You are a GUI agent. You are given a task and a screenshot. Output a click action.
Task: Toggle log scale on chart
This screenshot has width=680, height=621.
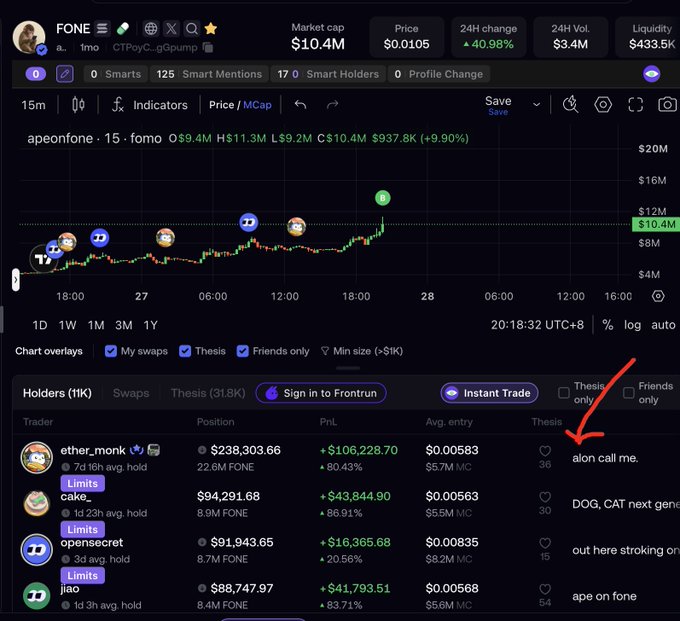(632, 325)
